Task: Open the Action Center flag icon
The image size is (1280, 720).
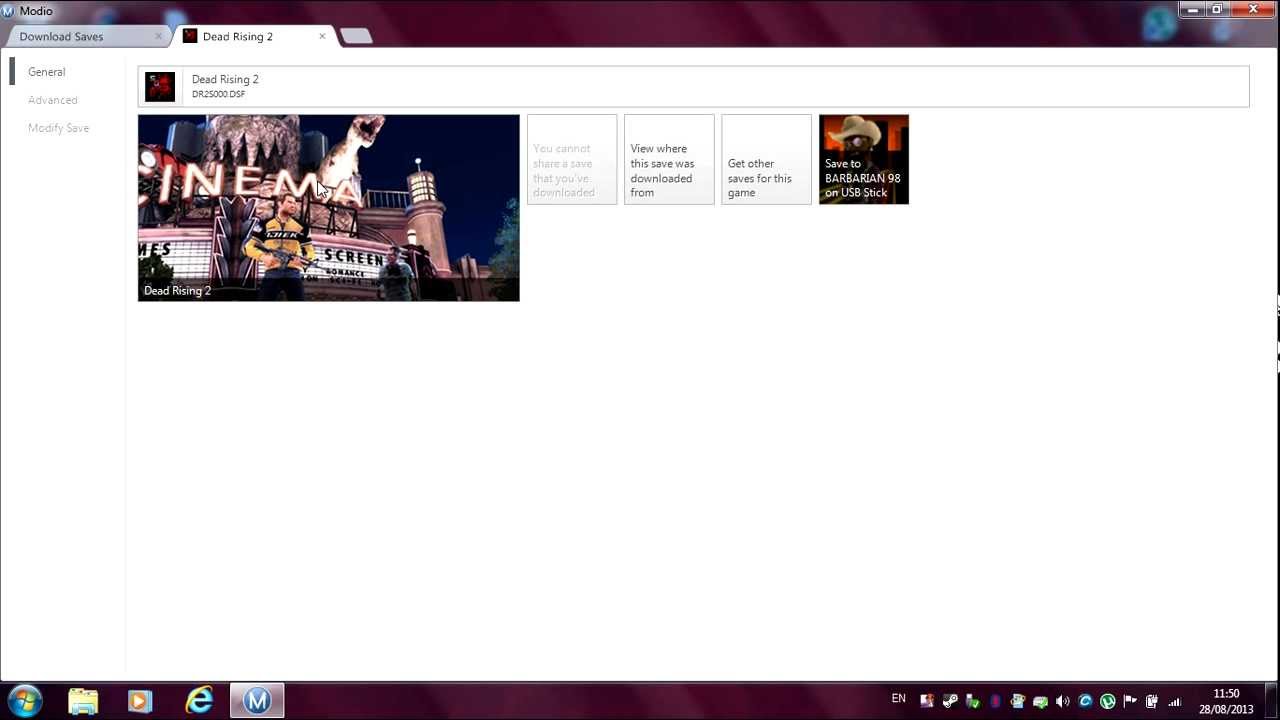Action: pos(1130,701)
